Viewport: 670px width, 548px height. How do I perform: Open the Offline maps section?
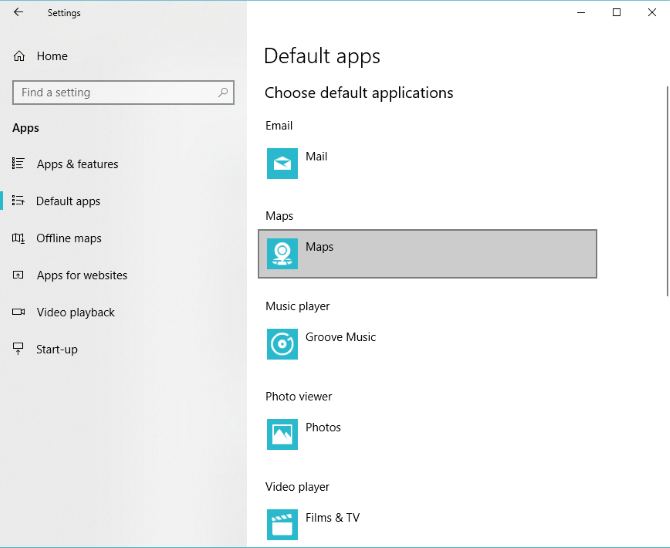69,238
